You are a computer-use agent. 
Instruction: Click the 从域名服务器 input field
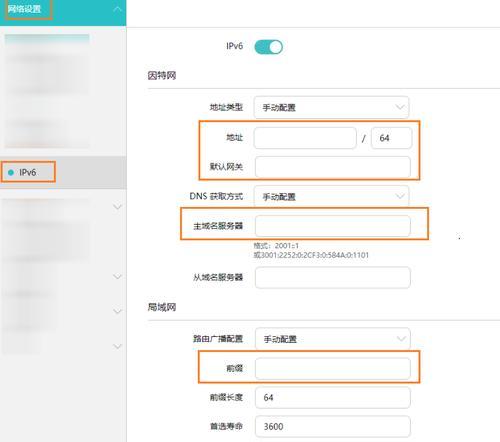(333, 277)
